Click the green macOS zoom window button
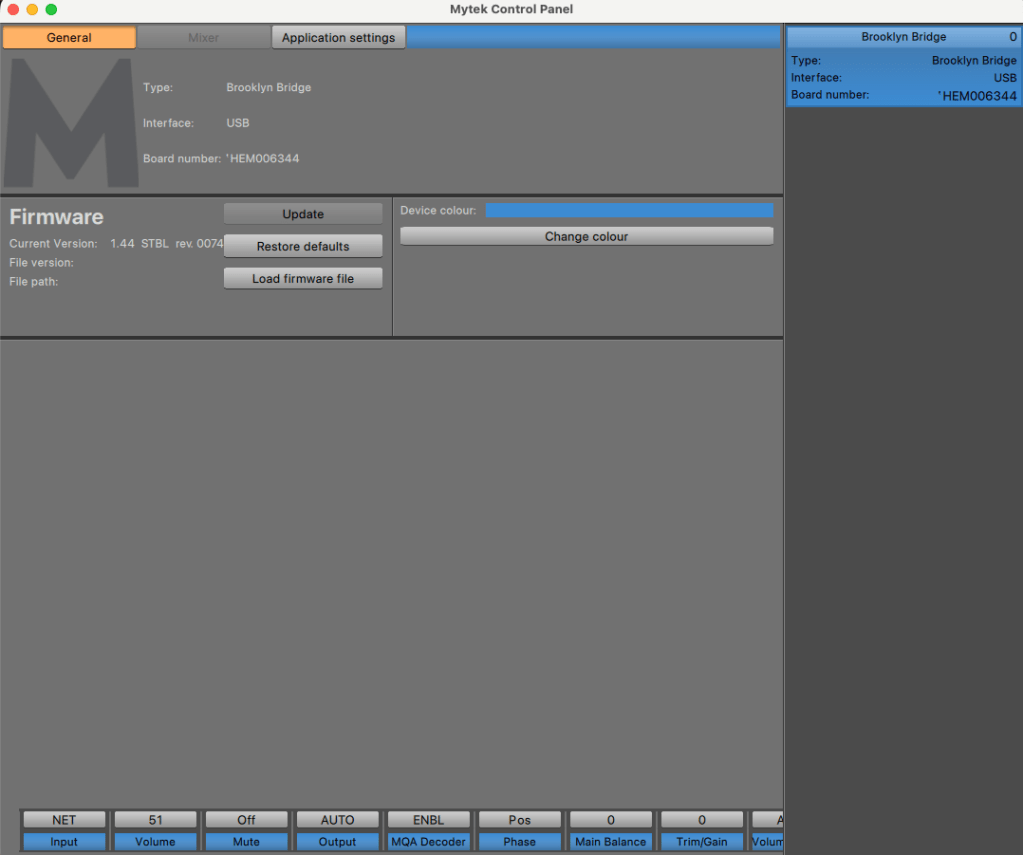 click(x=51, y=9)
